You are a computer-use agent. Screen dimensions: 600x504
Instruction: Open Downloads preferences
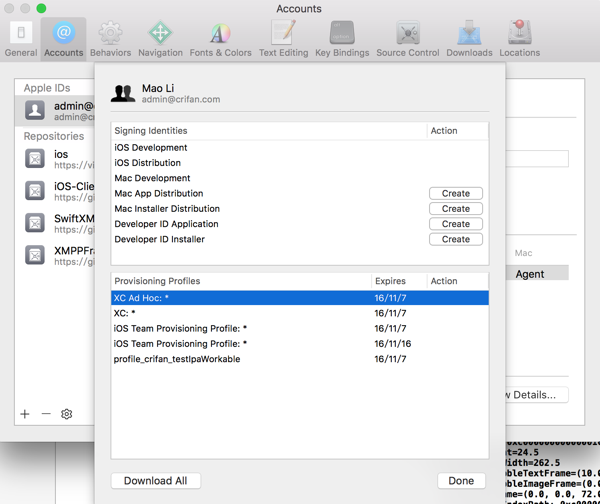point(469,39)
